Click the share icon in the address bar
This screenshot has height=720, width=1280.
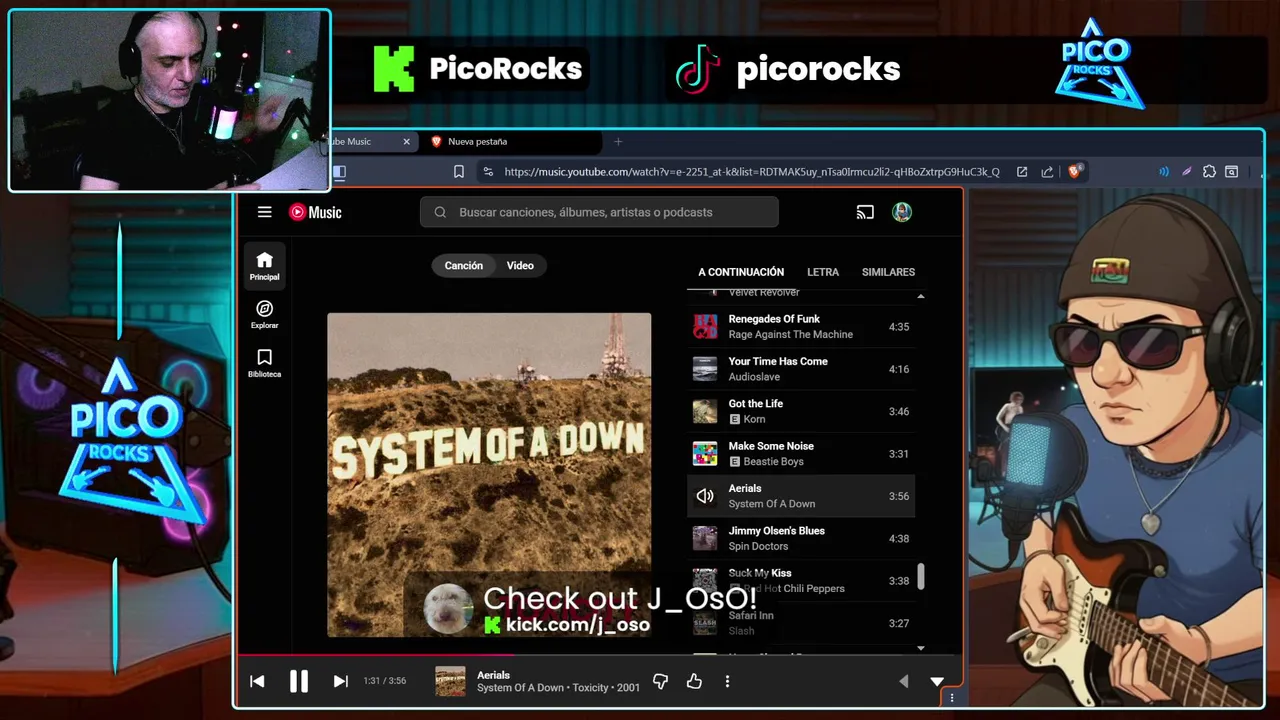pyautogui.click(x=1047, y=172)
